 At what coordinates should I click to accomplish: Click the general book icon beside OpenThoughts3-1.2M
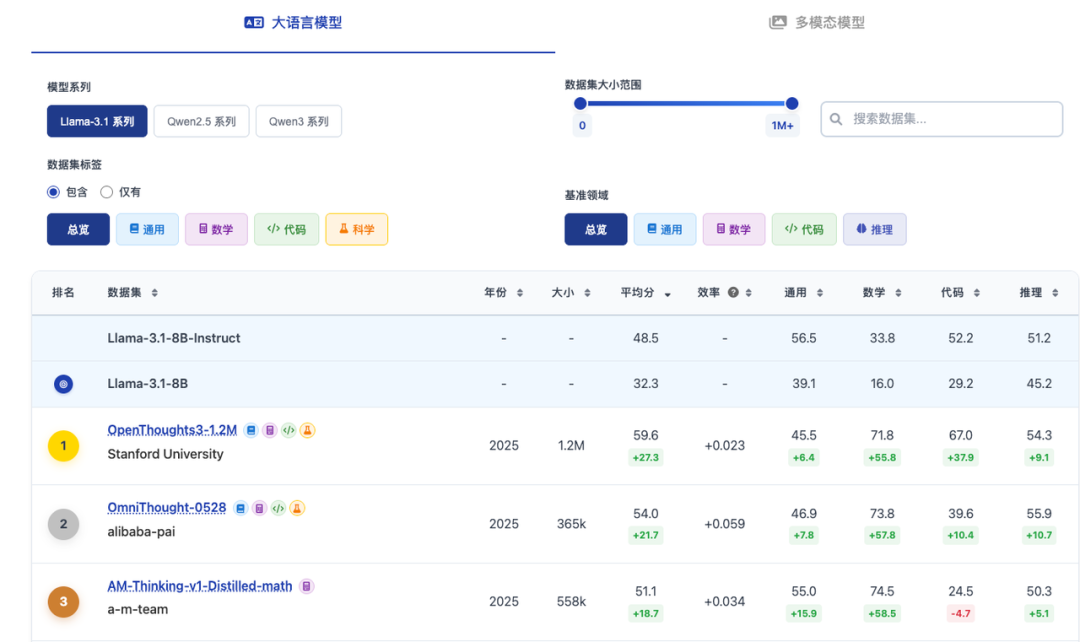[x=251, y=430]
